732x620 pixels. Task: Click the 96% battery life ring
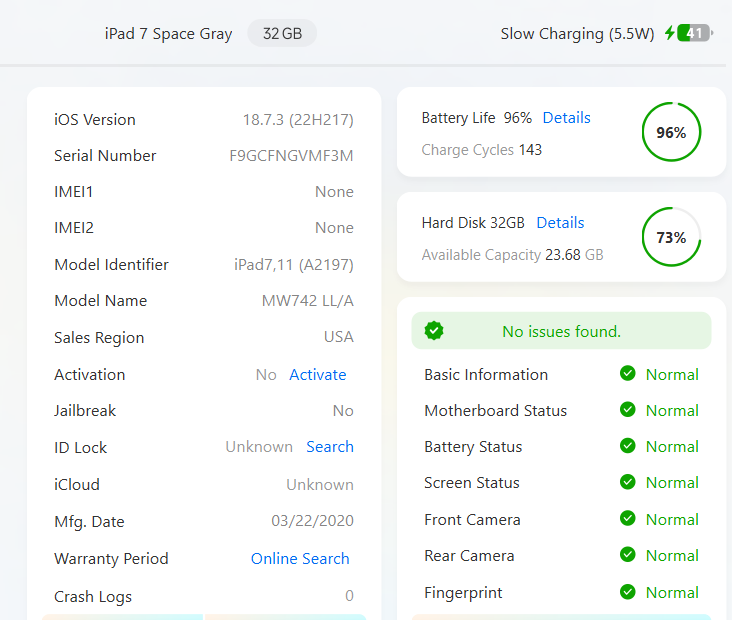(x=671, y=132)
